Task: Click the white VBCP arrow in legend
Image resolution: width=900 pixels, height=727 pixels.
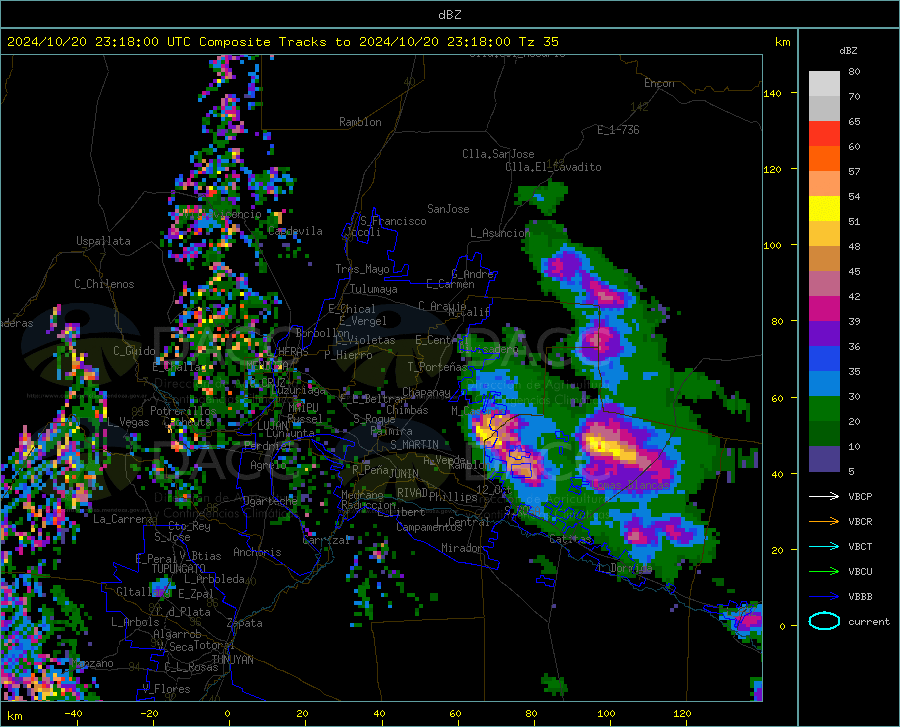Action: (x=824, y=496)
